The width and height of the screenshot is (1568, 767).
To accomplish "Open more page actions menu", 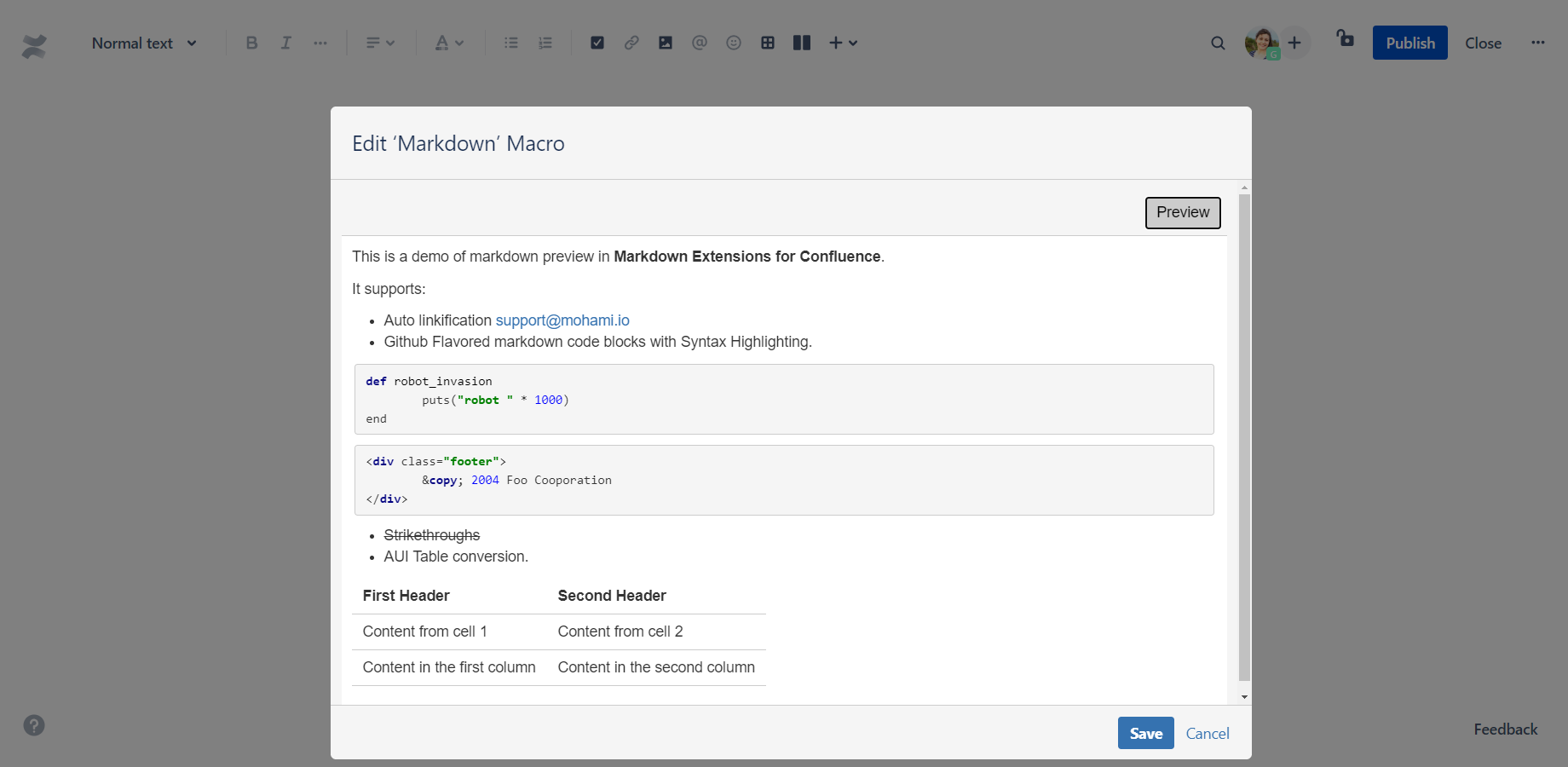I will (x=1538, y=43).
